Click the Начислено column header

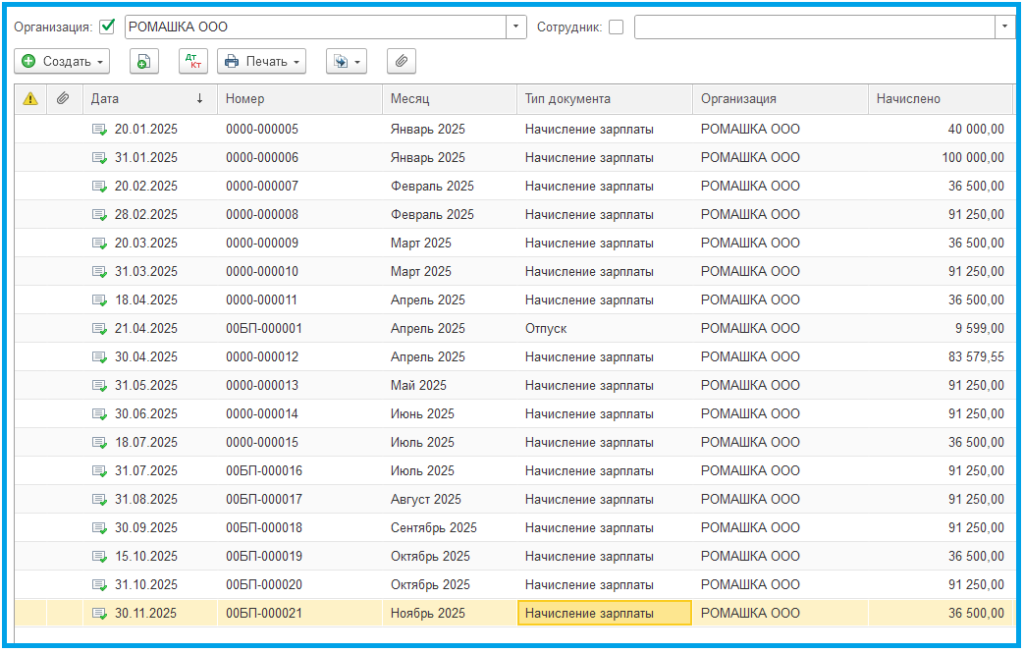908,98
